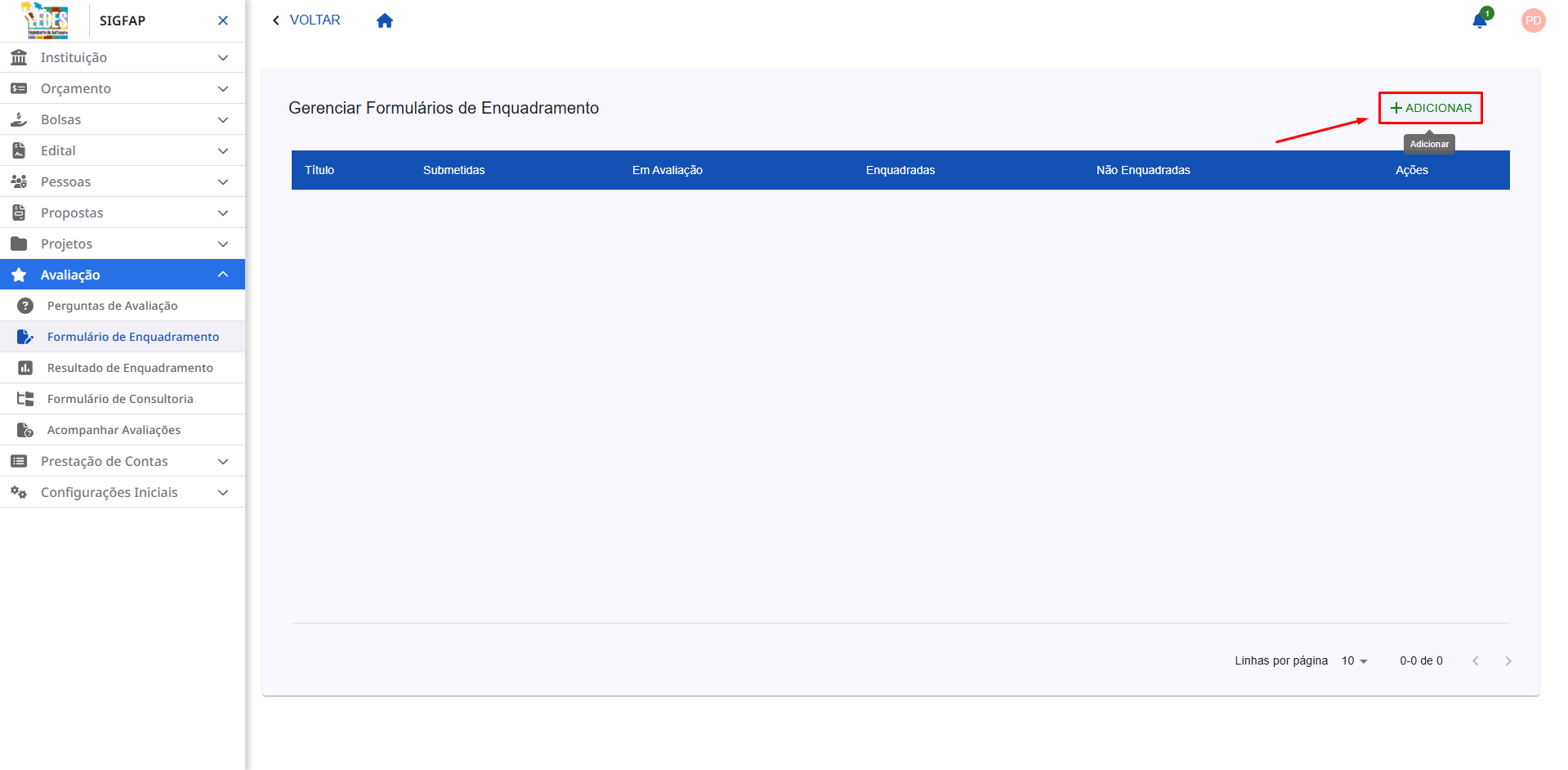The height and width of the screenshot is (770, 1568).
Task: Open the Resultado de Enquadramento icon
Action: click(x=25, y=367)
